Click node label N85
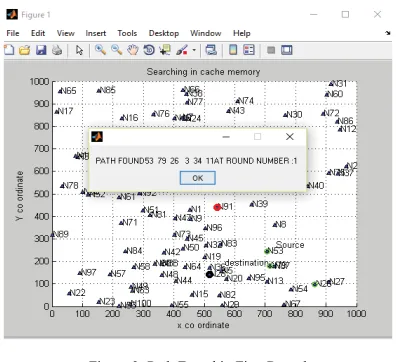 (108, 90)
